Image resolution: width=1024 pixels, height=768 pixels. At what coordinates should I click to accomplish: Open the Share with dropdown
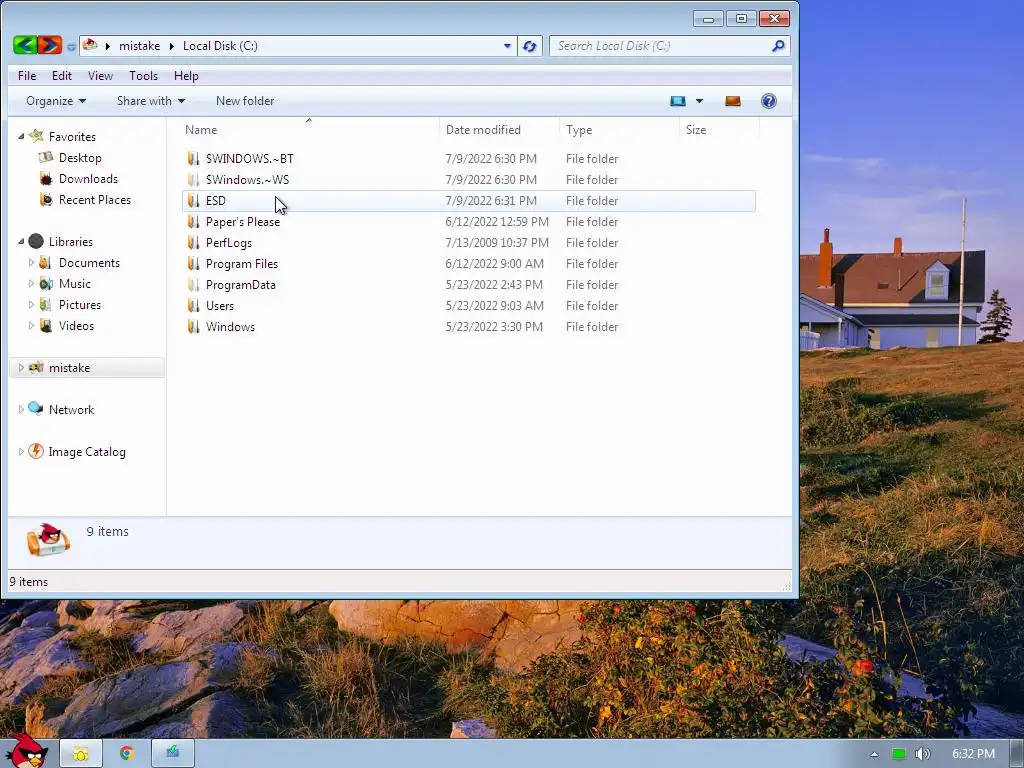coord(151,101)
